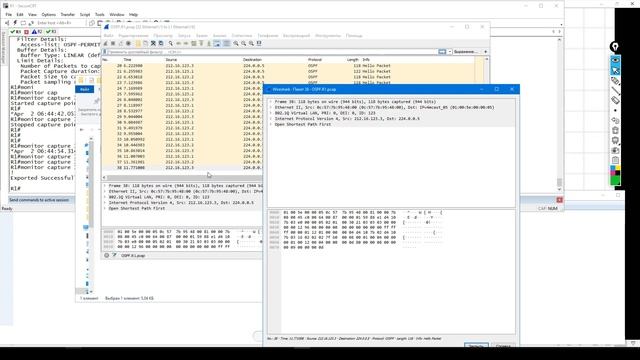Click the Wireshark display filter input field

tap(271, 52)
